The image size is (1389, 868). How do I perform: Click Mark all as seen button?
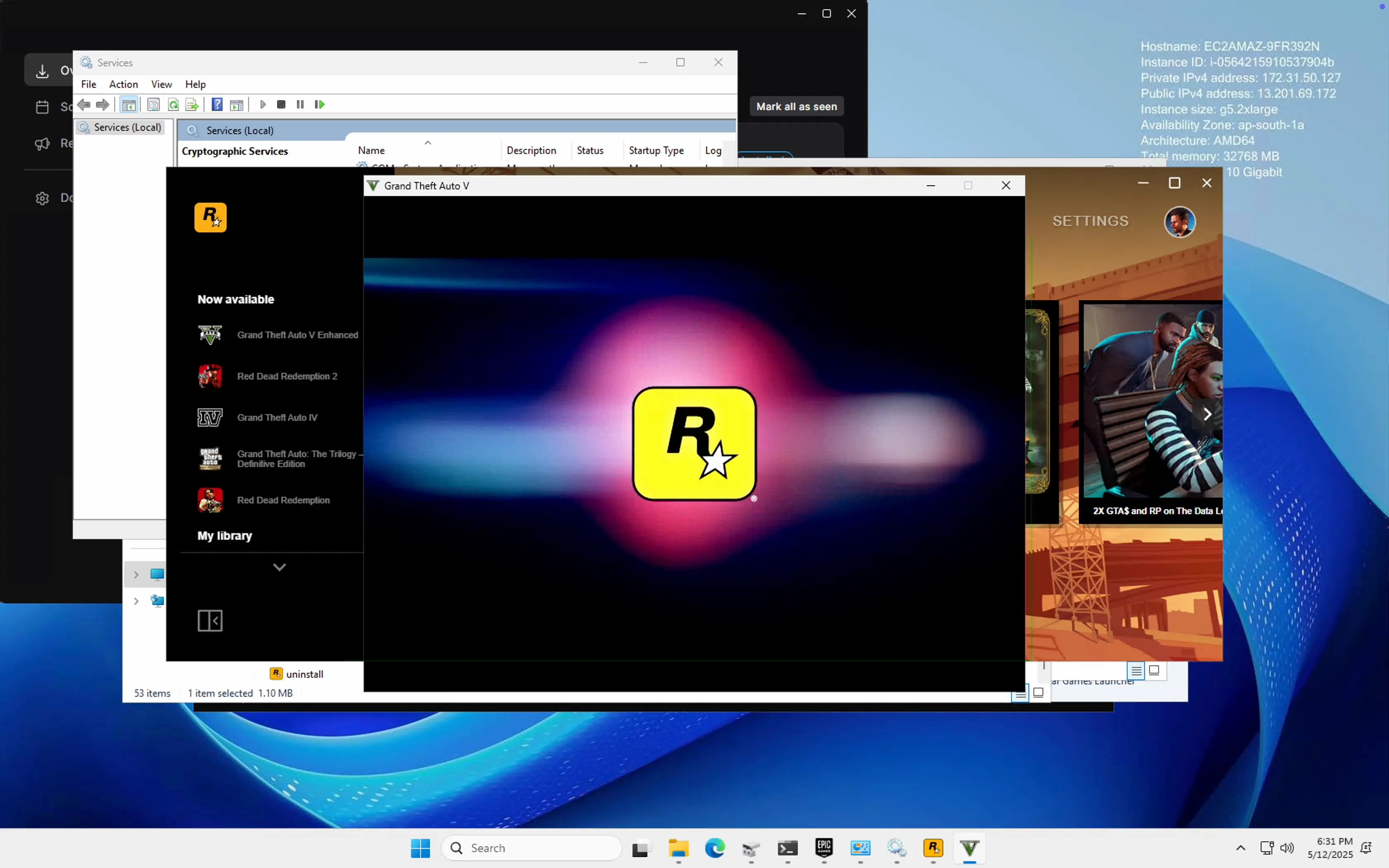[796, 106]
